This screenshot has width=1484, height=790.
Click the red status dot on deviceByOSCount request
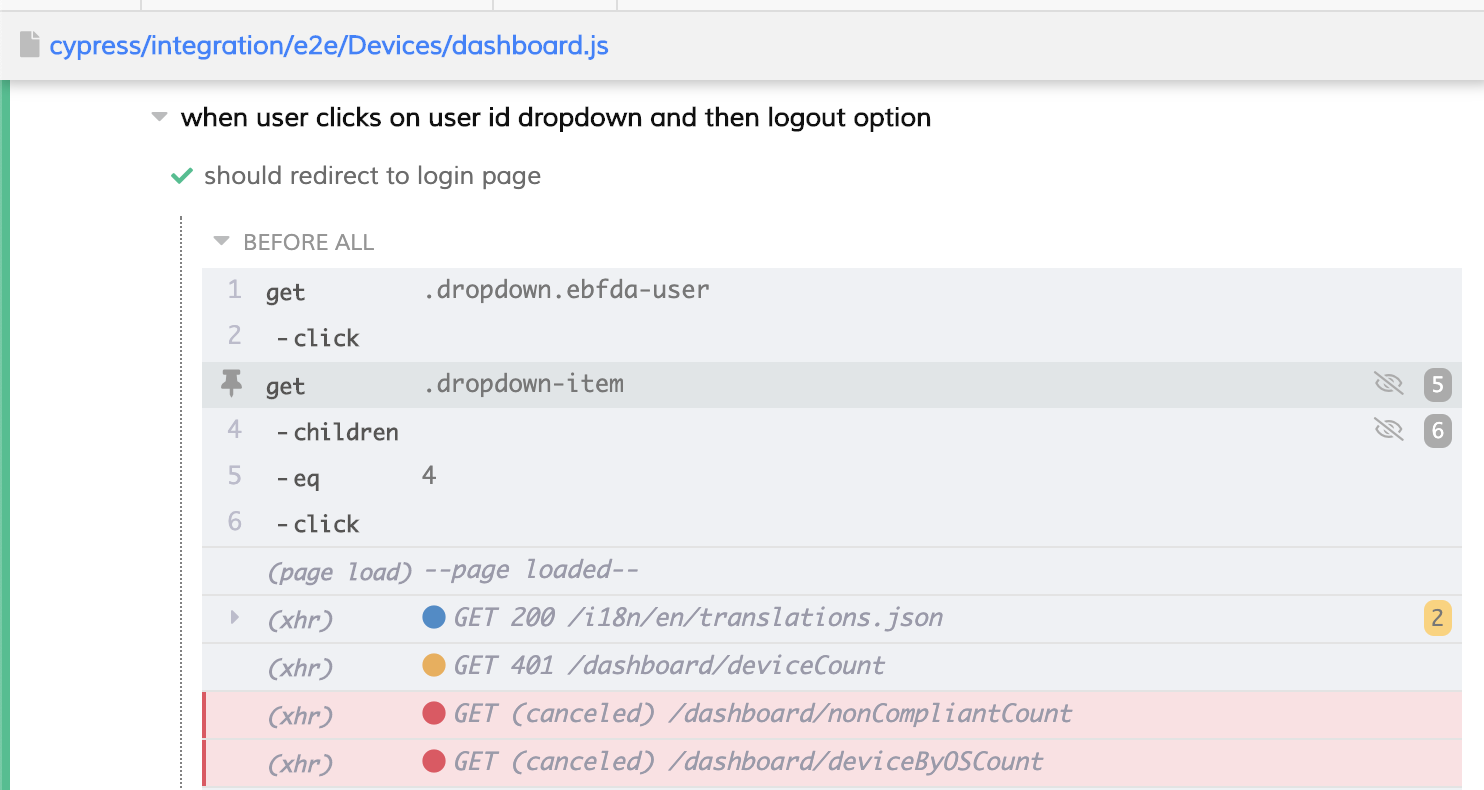click(434, 761)
